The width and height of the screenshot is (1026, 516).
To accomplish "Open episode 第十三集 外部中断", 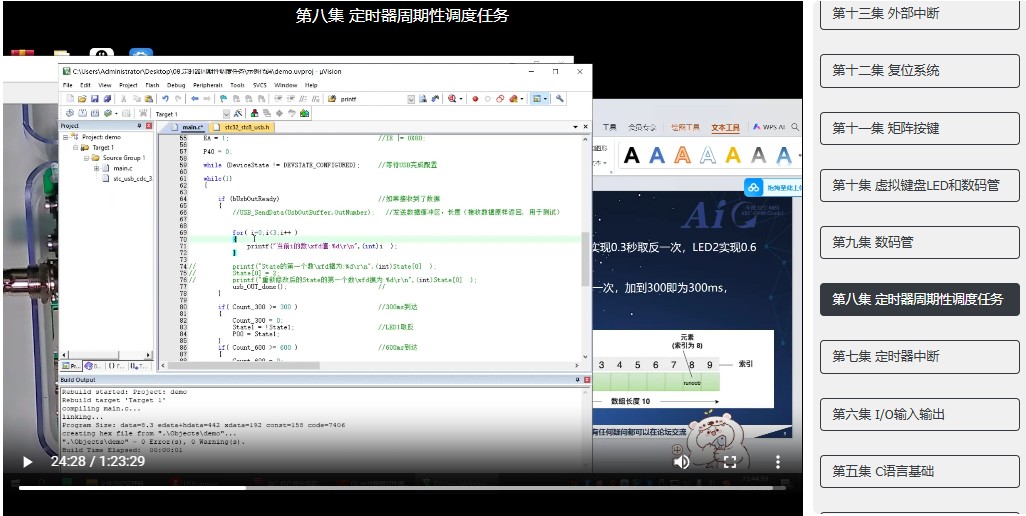I will (919, 14).
